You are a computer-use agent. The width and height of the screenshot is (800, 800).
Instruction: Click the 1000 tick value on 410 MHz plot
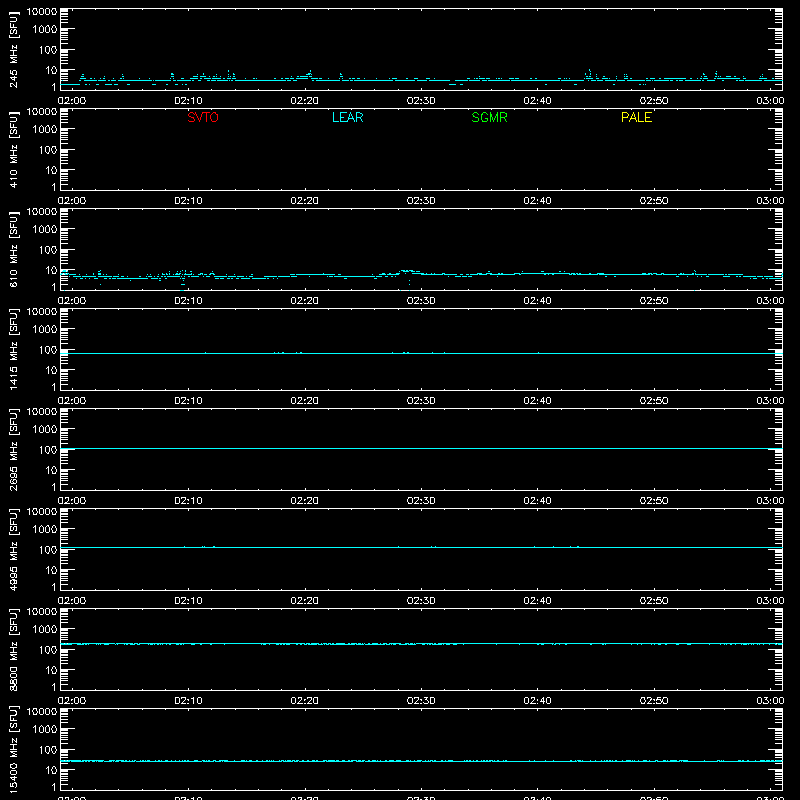tap(45, 130)
